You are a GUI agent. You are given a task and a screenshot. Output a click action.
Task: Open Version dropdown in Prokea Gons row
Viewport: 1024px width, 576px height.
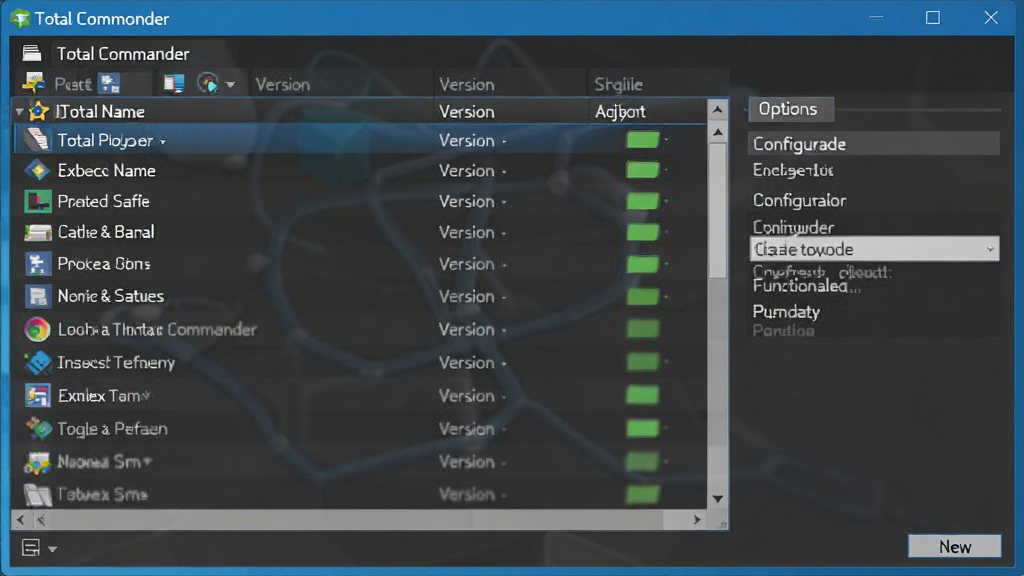(x=504, y=265)
